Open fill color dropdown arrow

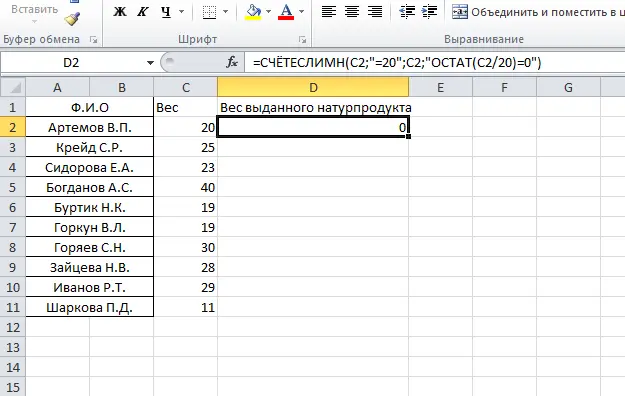(268, 12)
